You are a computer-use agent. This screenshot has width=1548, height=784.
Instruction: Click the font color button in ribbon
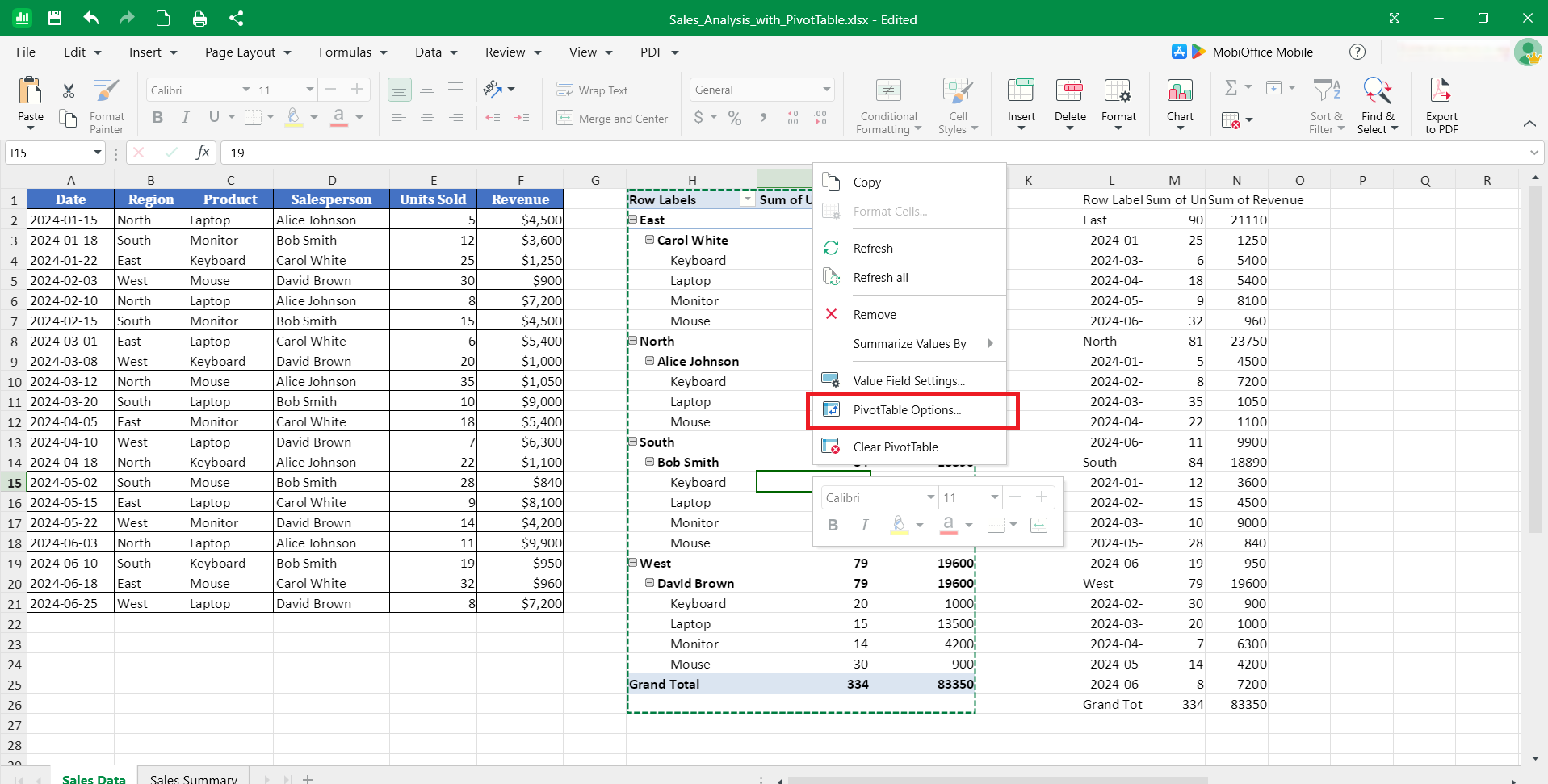pos(339,118)
